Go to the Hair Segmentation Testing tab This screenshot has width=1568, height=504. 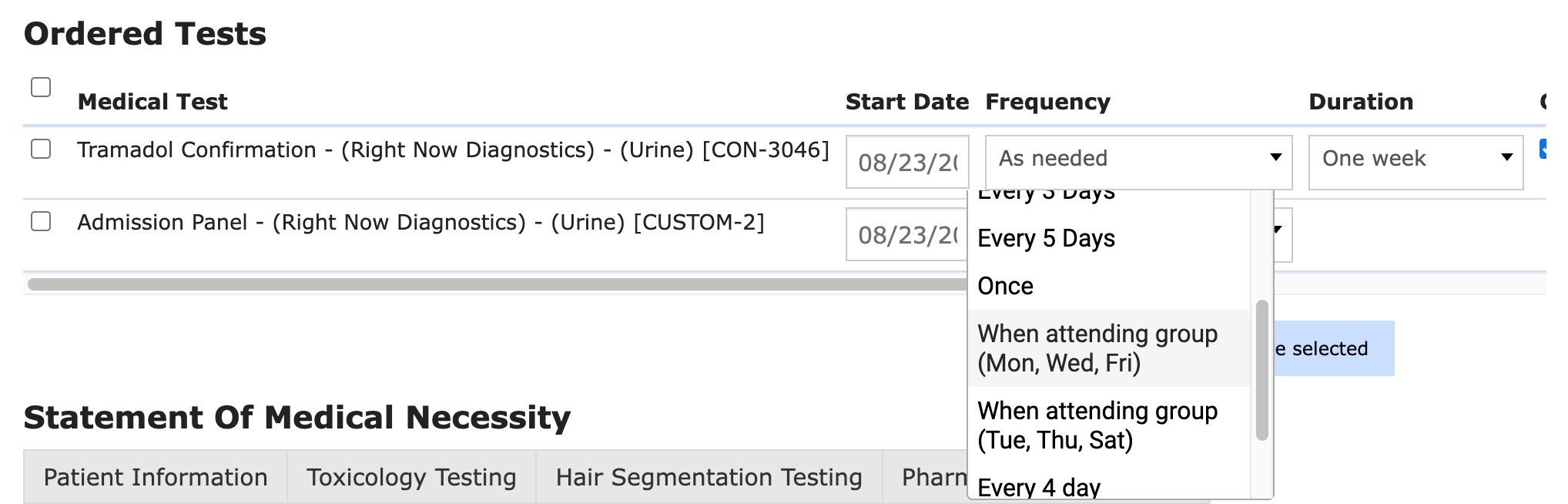(x=709, y=477)
